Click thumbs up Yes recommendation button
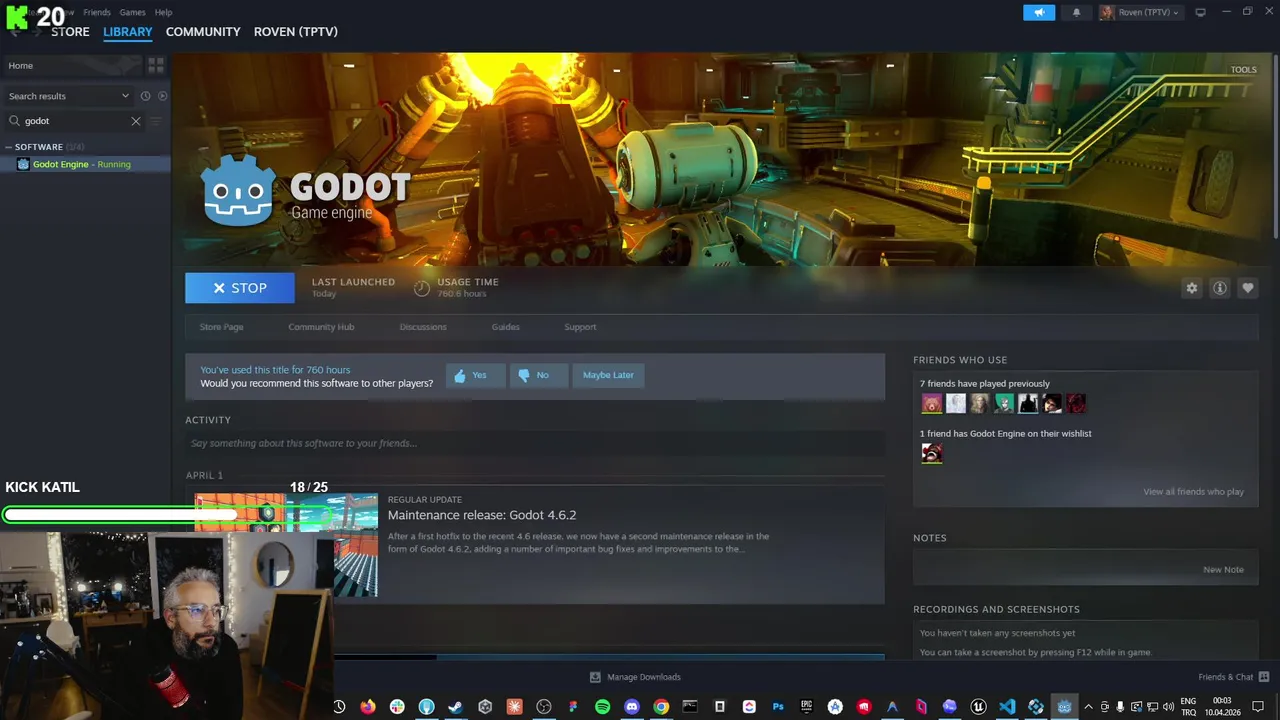The width and height of the screenshot is (1280, 720). tap(475, 375)
